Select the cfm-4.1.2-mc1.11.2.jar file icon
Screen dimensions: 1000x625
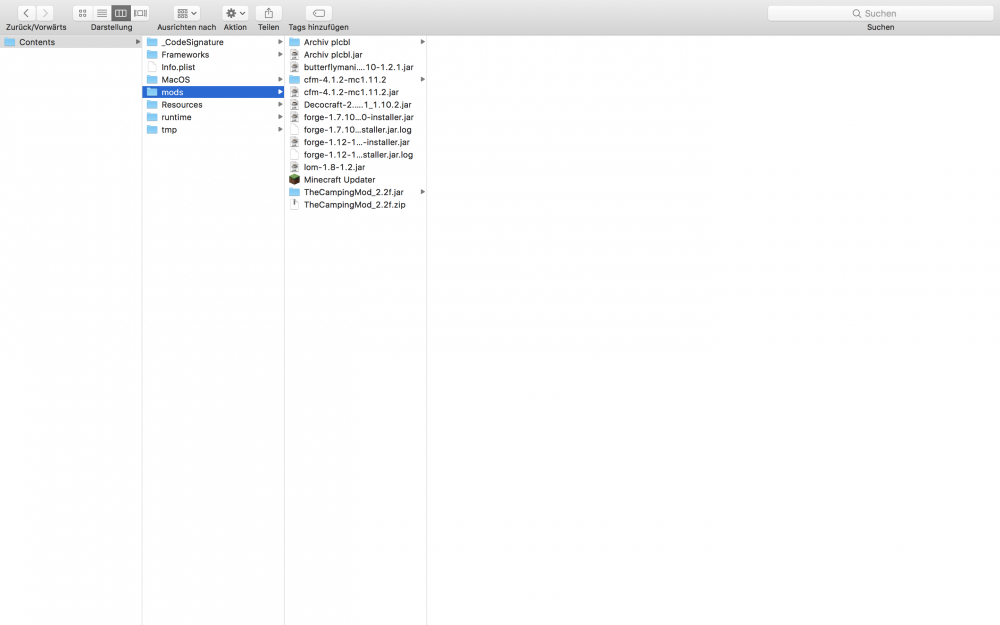pyautogui.click(x=294, y=92)
